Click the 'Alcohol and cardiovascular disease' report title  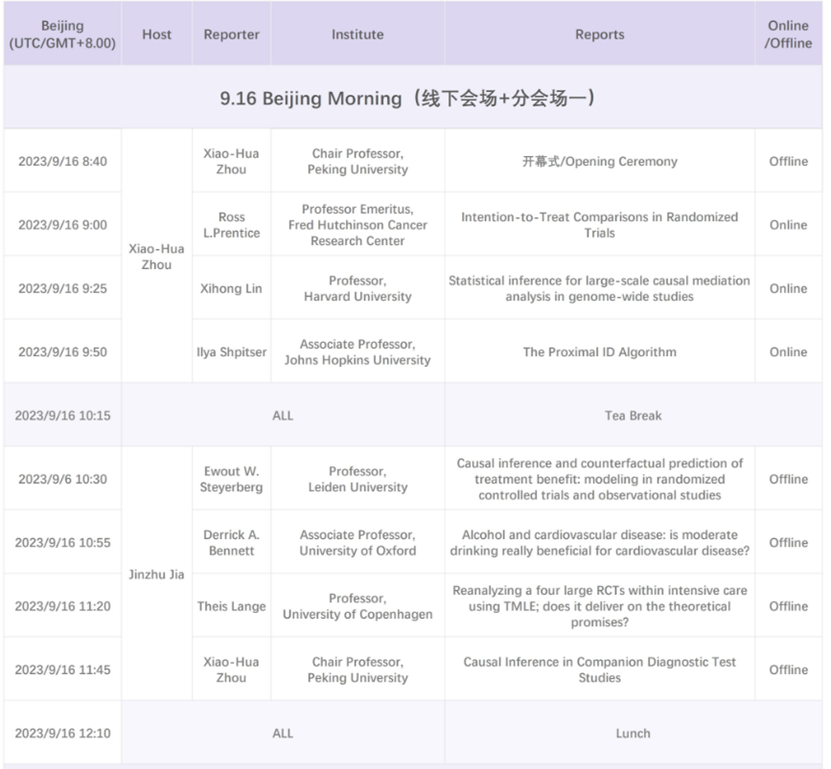coord(599,543)
